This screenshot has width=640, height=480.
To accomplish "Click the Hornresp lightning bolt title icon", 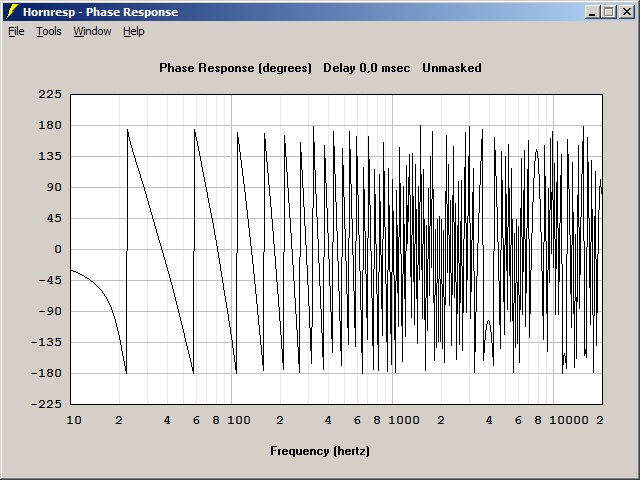I will [13, 12].
